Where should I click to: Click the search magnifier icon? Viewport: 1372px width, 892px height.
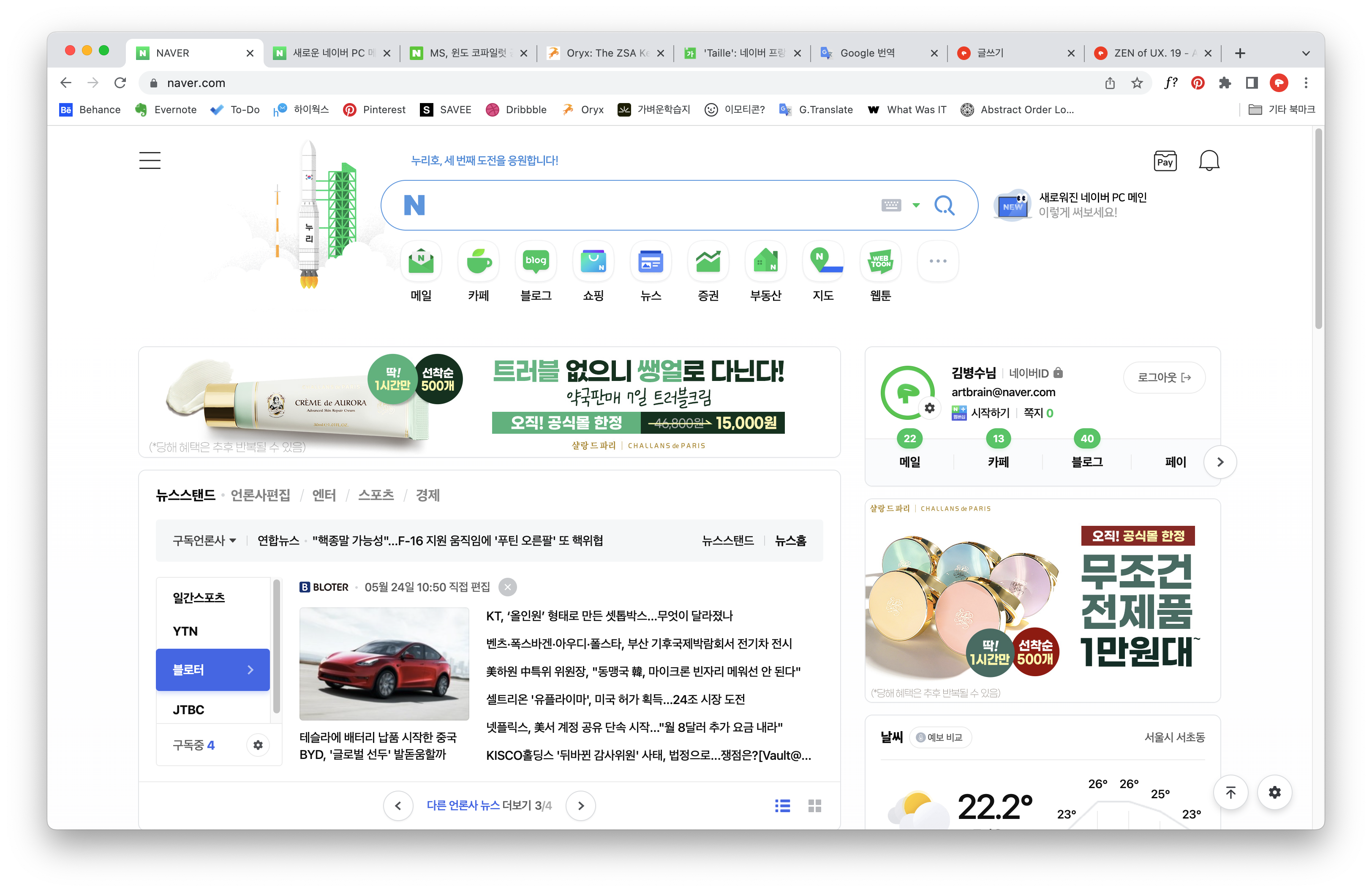tap(944, 205)
